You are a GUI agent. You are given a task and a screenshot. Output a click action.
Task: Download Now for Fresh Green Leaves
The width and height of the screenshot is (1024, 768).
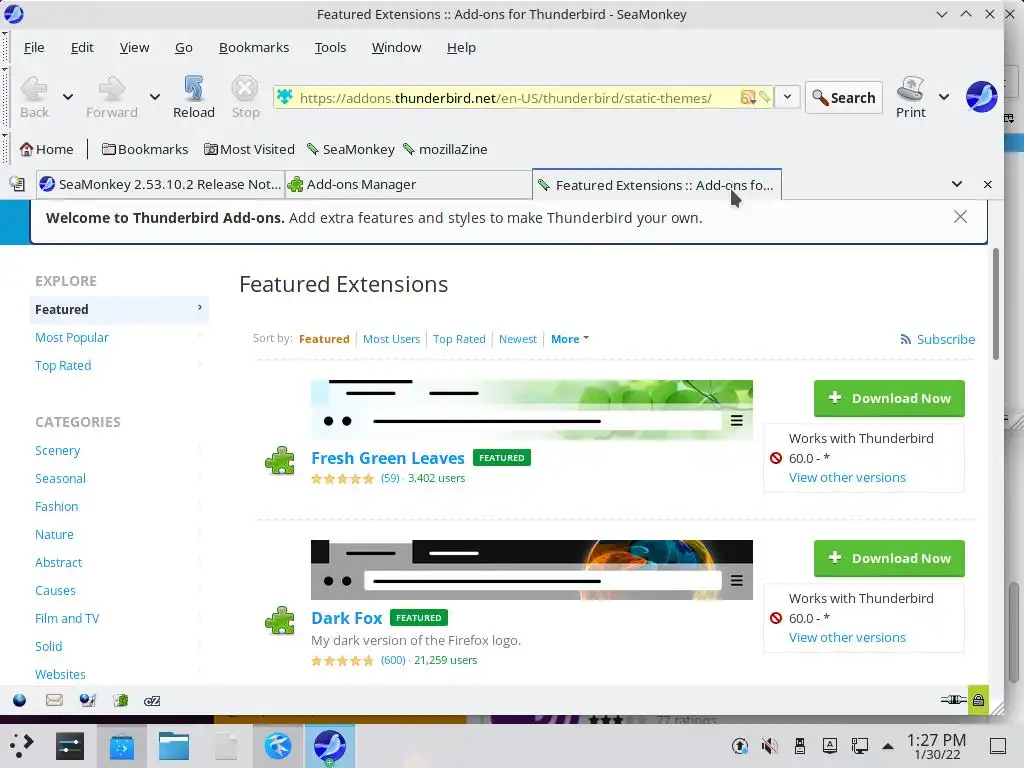point(889,398)
